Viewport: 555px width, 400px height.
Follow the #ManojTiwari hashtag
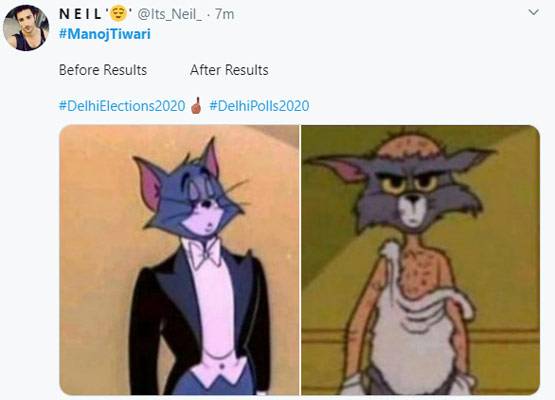(x=105, y=34)
